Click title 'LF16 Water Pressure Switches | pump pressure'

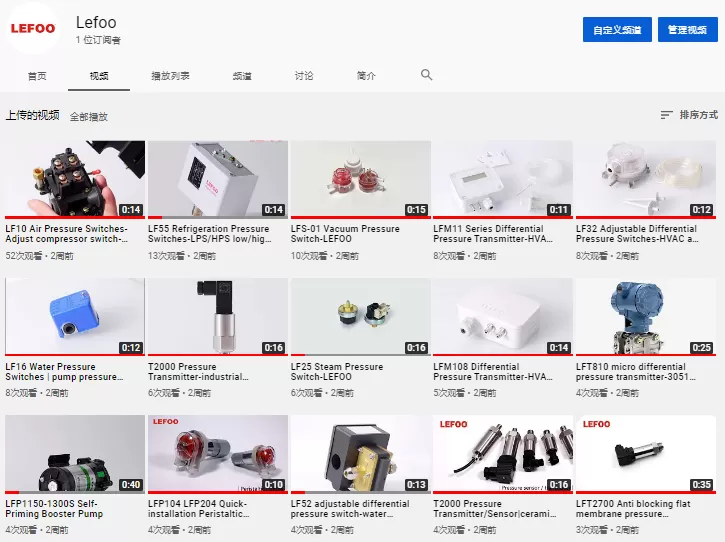(x=64, y=371)
